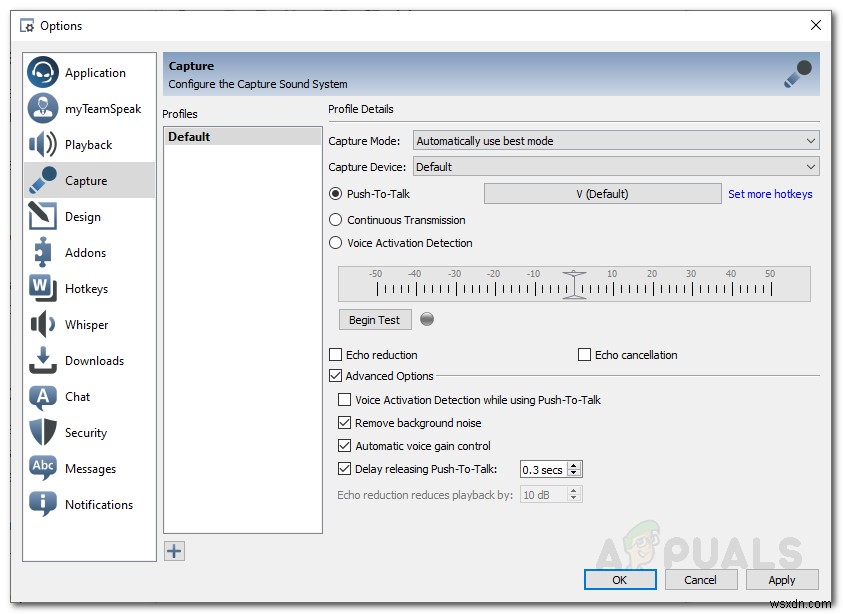Go to the Hotkeys section
This screenshot has width=843, height=614.
[x=41, y=288]
